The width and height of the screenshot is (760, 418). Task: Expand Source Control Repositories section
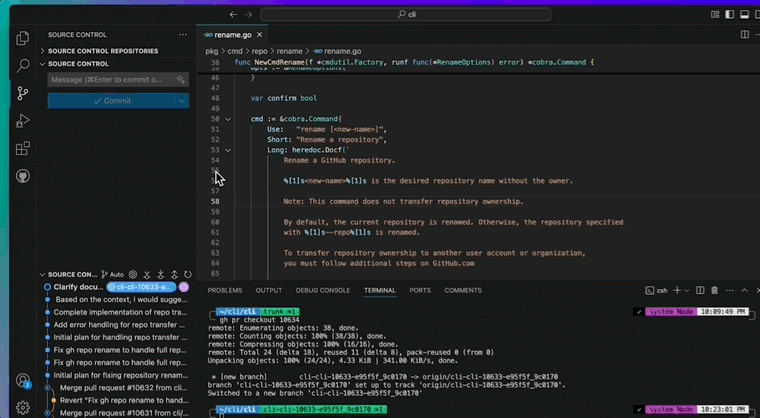tap(103, 51)
